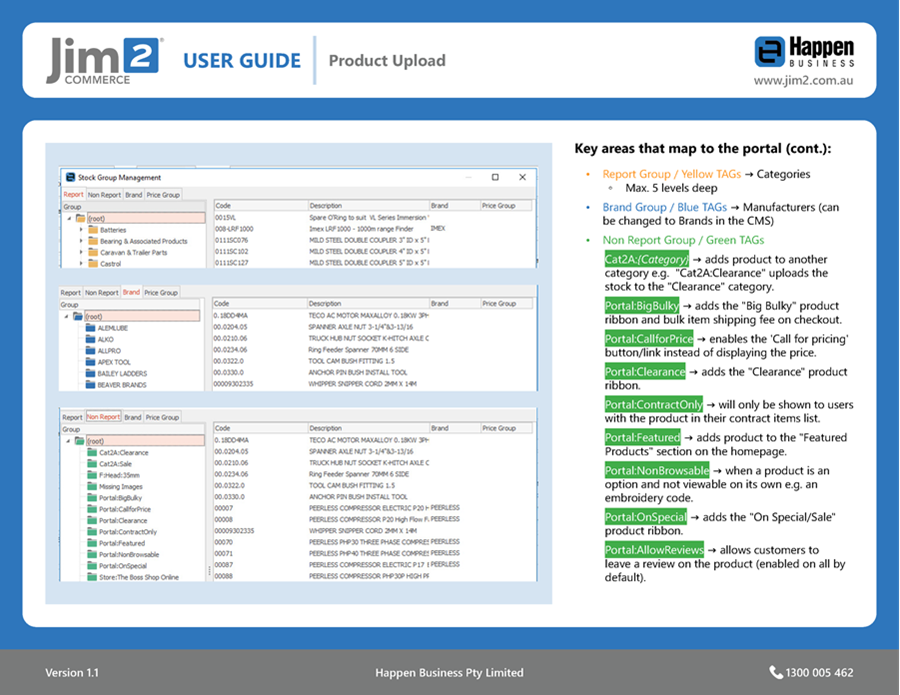Select the row with code 0111SC127
The width and height of the screenshot is (900, 695).
point(374,262)
